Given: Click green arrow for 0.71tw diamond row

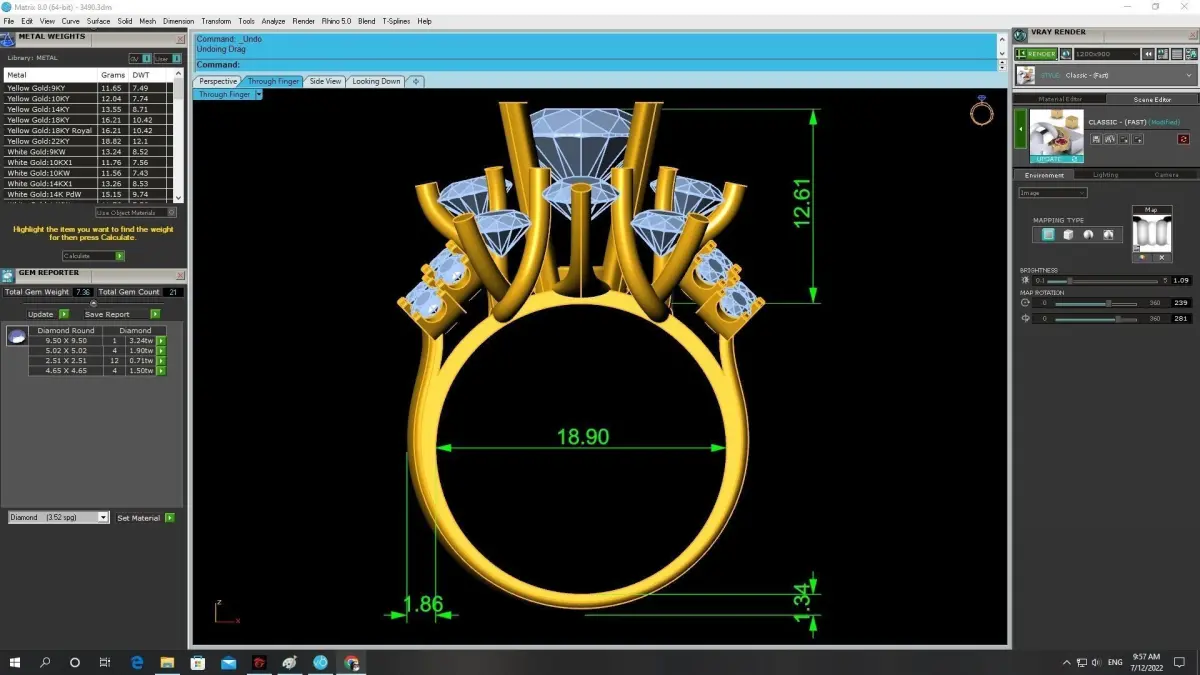Looking at the screenshot, I should pos(161,361).
